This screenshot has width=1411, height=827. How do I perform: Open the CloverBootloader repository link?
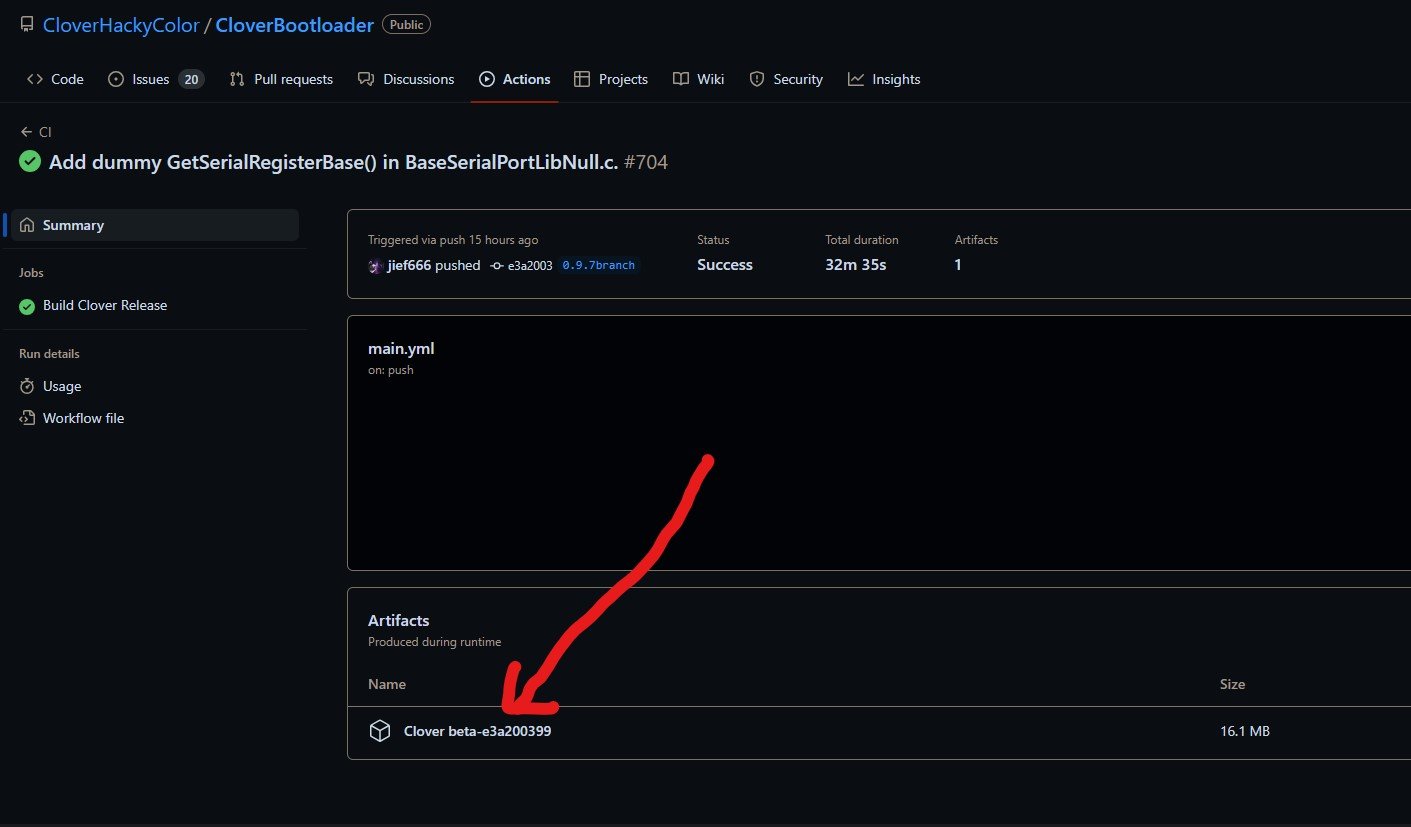point(297,25)
